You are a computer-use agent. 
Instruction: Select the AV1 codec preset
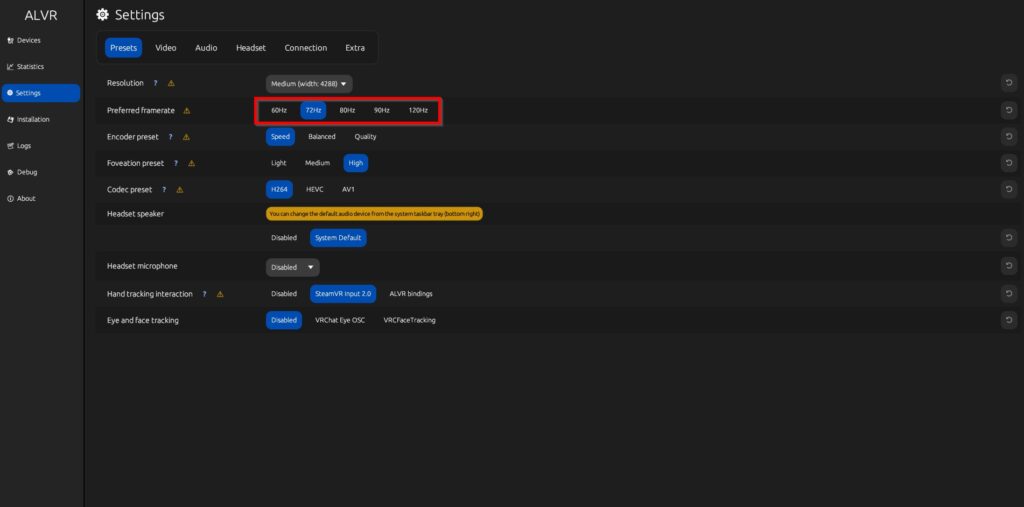pos(349,189)
